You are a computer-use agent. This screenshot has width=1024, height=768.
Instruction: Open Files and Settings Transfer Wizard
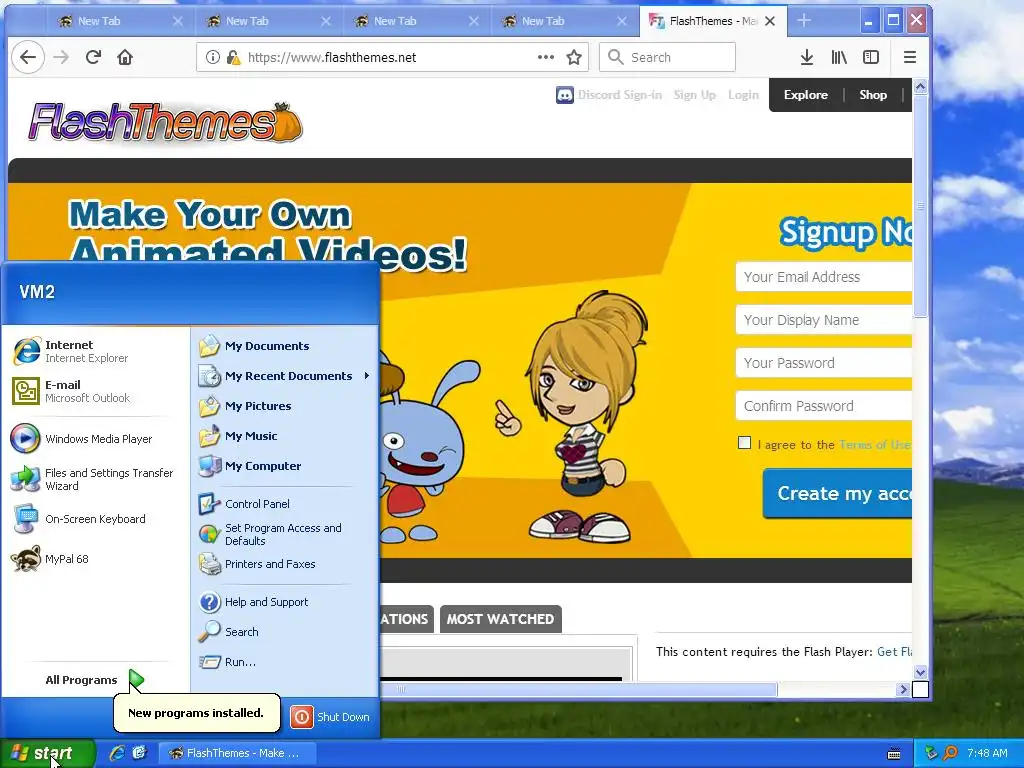95,479
